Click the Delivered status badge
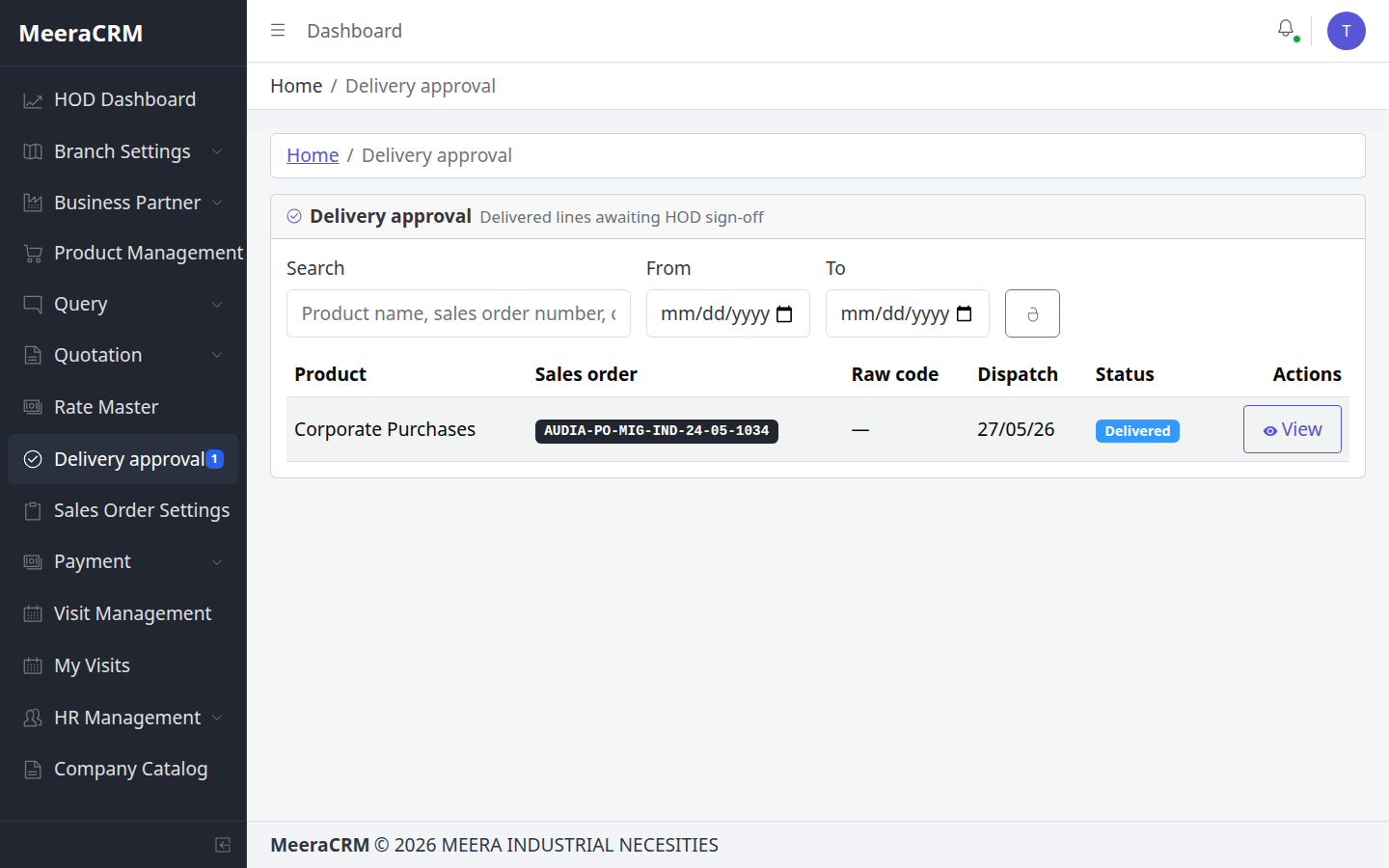Image resolution: width=1389 pixels, height=868 pixels. [1137, 431]
